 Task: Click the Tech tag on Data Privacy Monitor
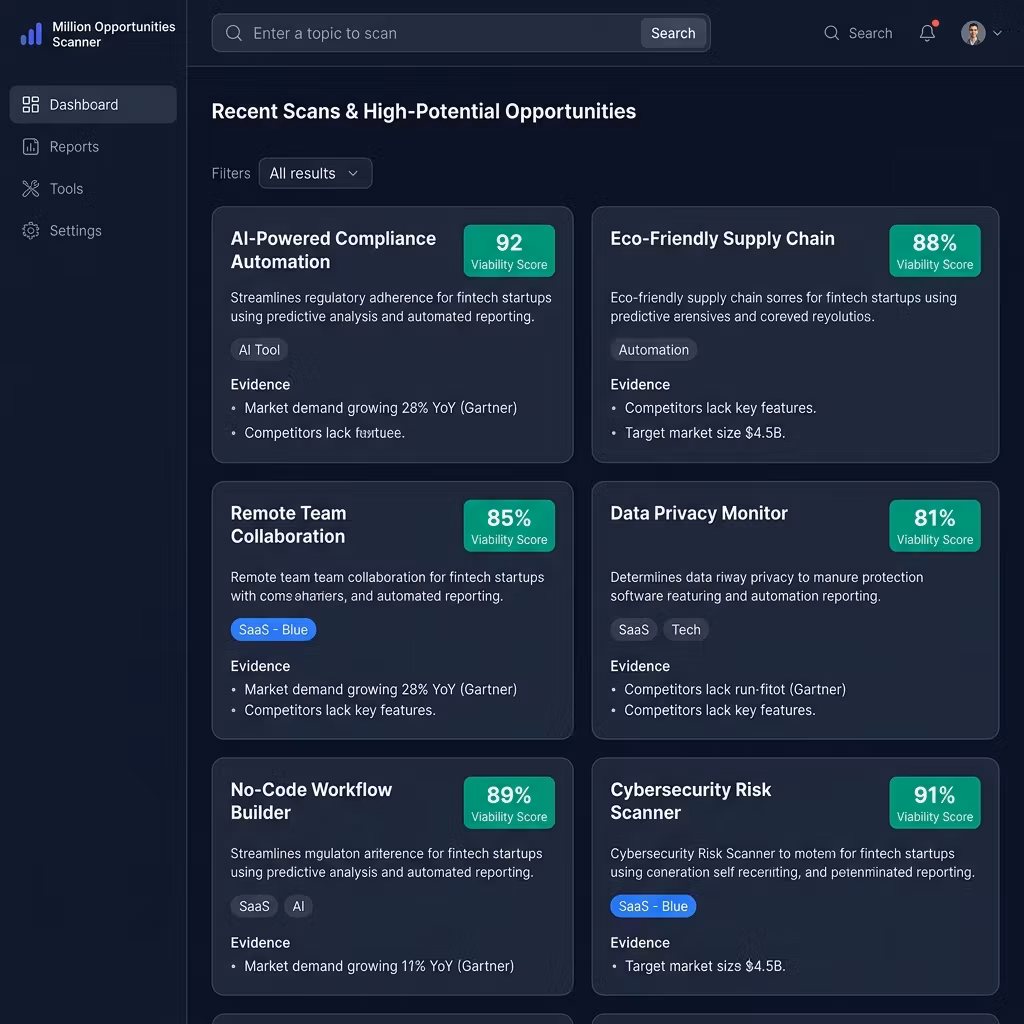[x=686, y=630]
